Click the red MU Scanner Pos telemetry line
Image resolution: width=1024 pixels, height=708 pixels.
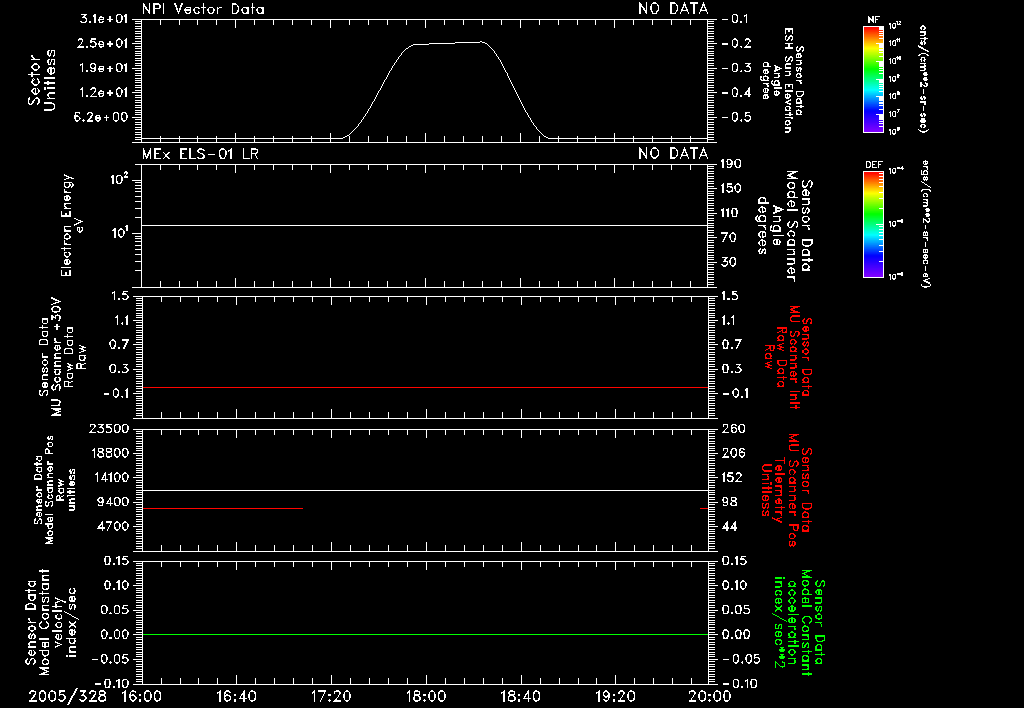coord(222,508)
